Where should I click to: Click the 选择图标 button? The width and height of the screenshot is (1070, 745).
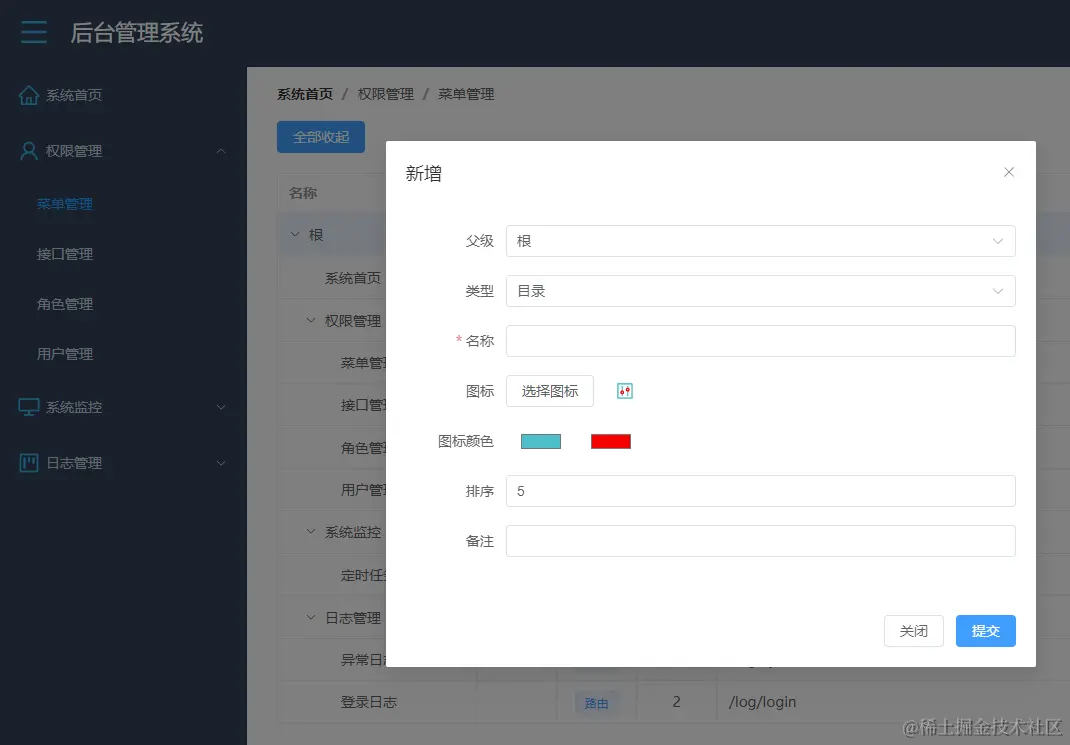coord(549,391)
